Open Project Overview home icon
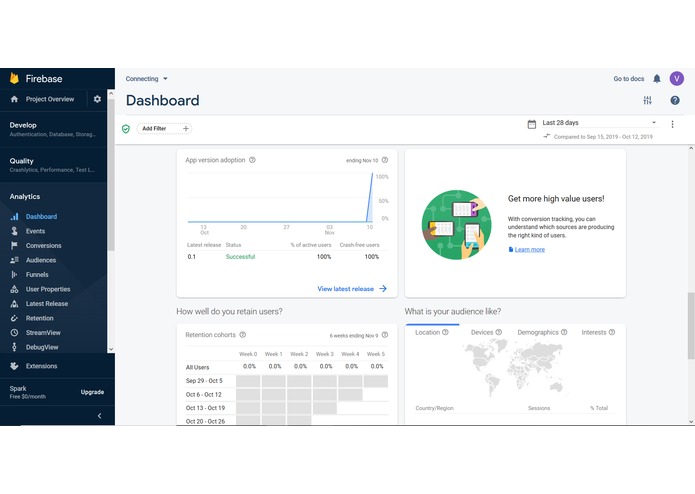Viewport: 695px width, 494px height. point(14,99)
